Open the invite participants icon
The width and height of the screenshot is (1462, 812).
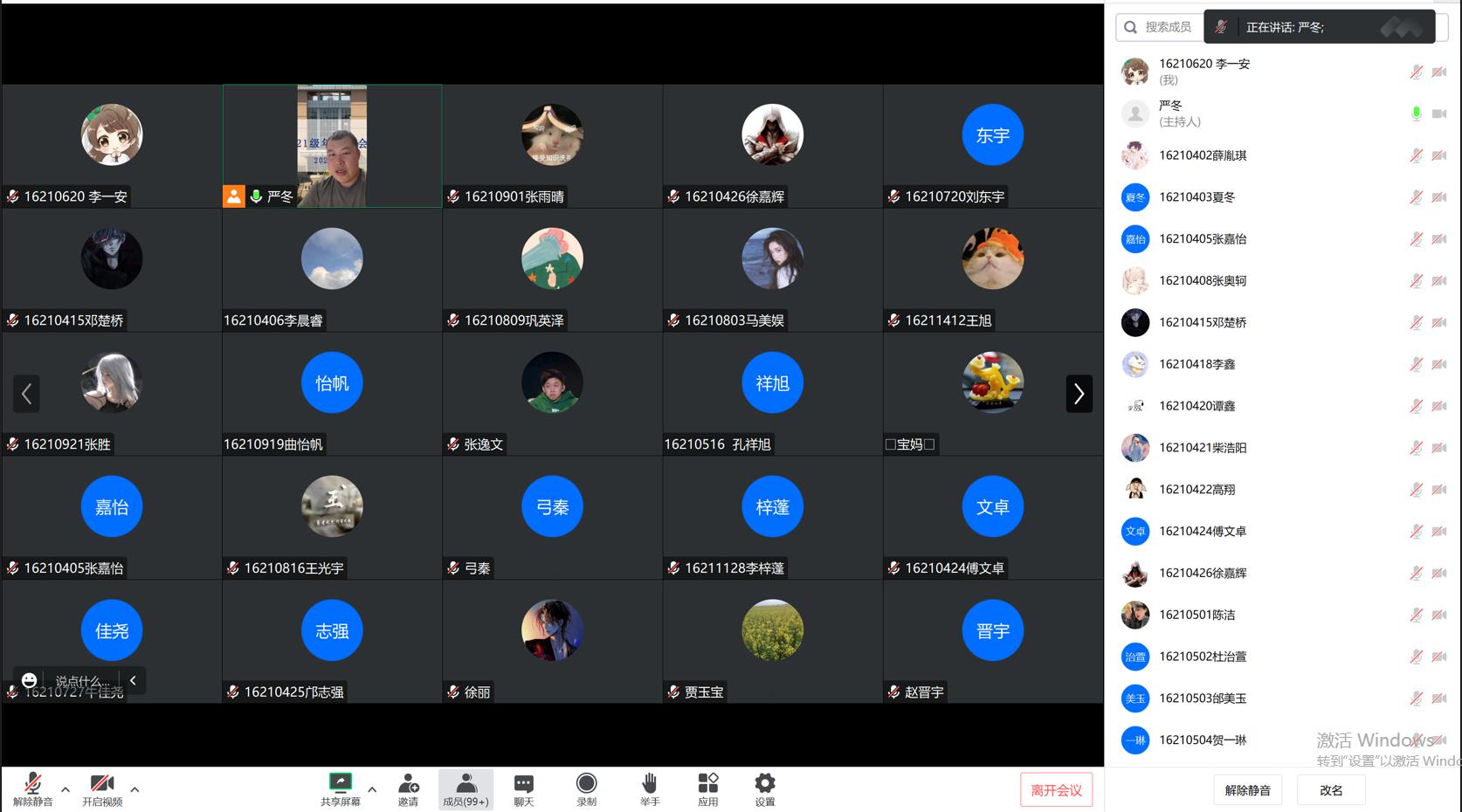point(408,783)
